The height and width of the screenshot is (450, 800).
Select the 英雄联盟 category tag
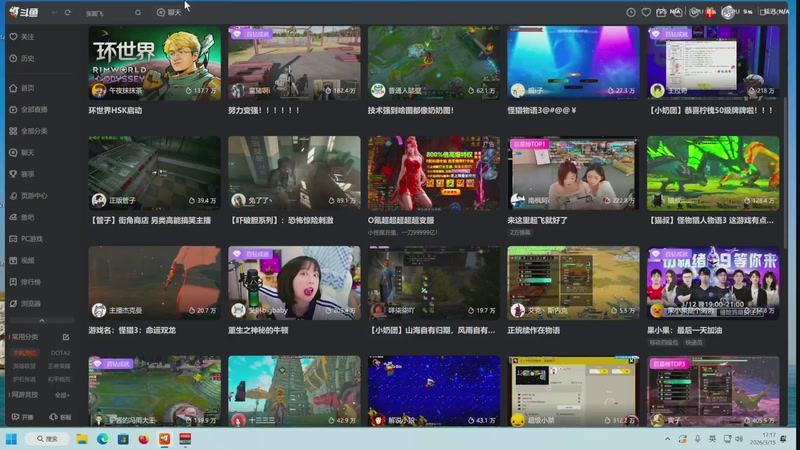point(24,366)
